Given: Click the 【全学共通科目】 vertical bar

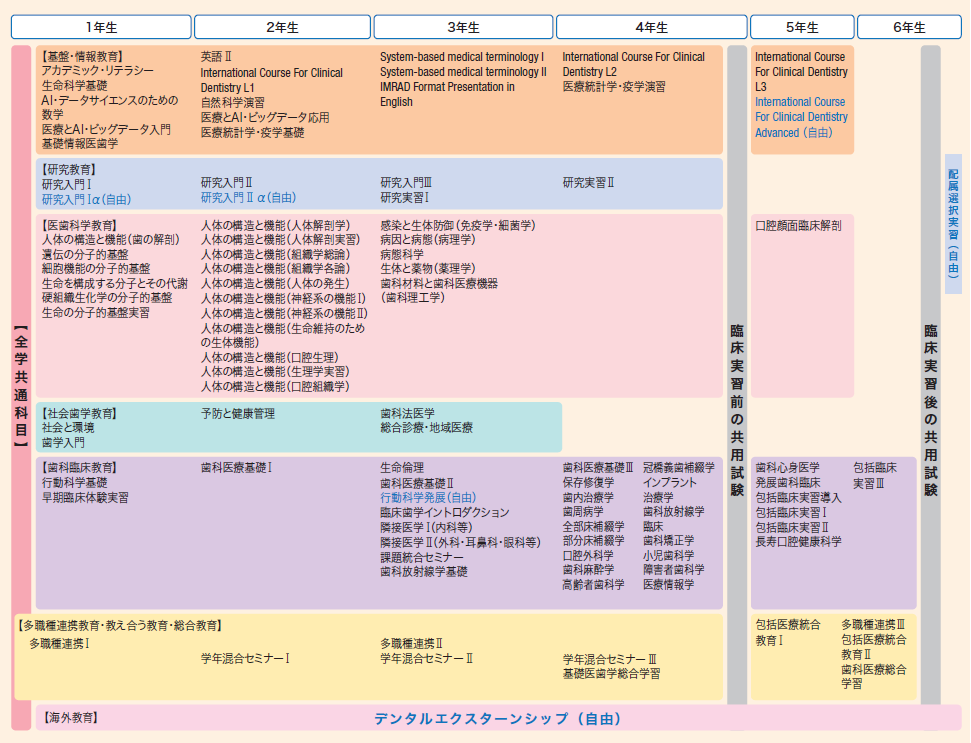Looking at the screenshot, I should pyautogui.click(x=21, y=387).
